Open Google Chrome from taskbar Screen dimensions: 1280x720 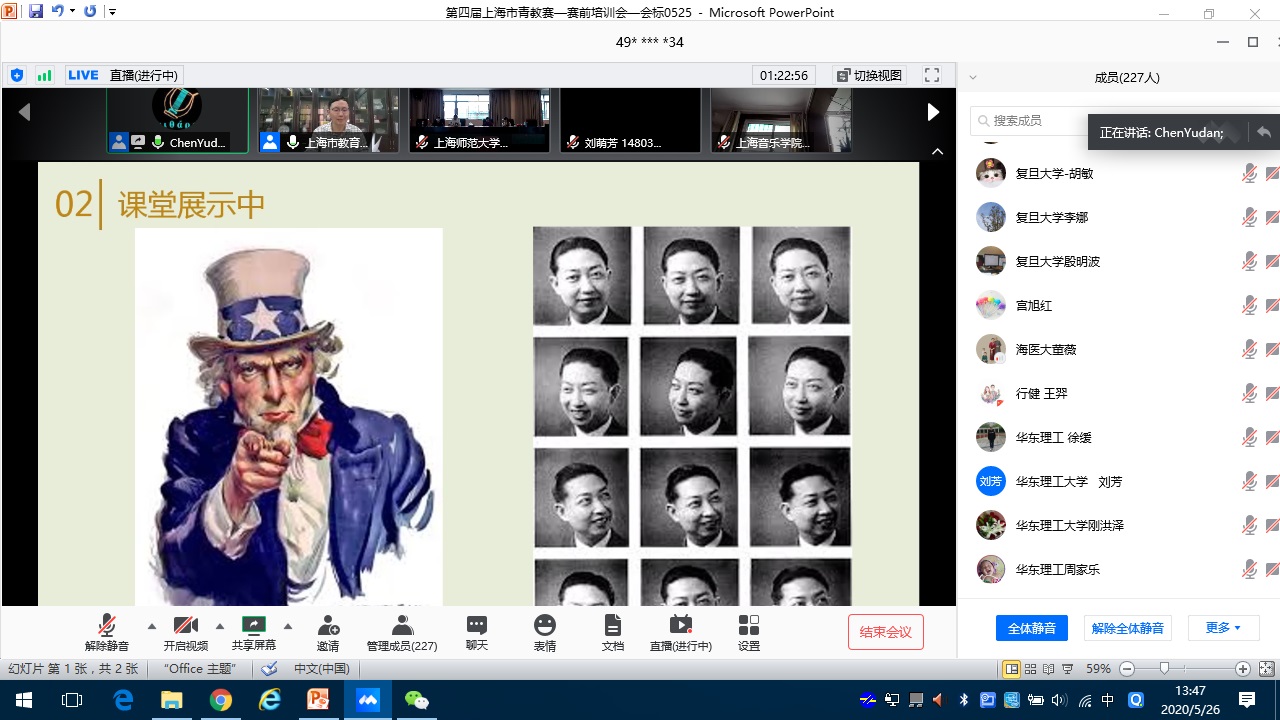click(221, 700)
